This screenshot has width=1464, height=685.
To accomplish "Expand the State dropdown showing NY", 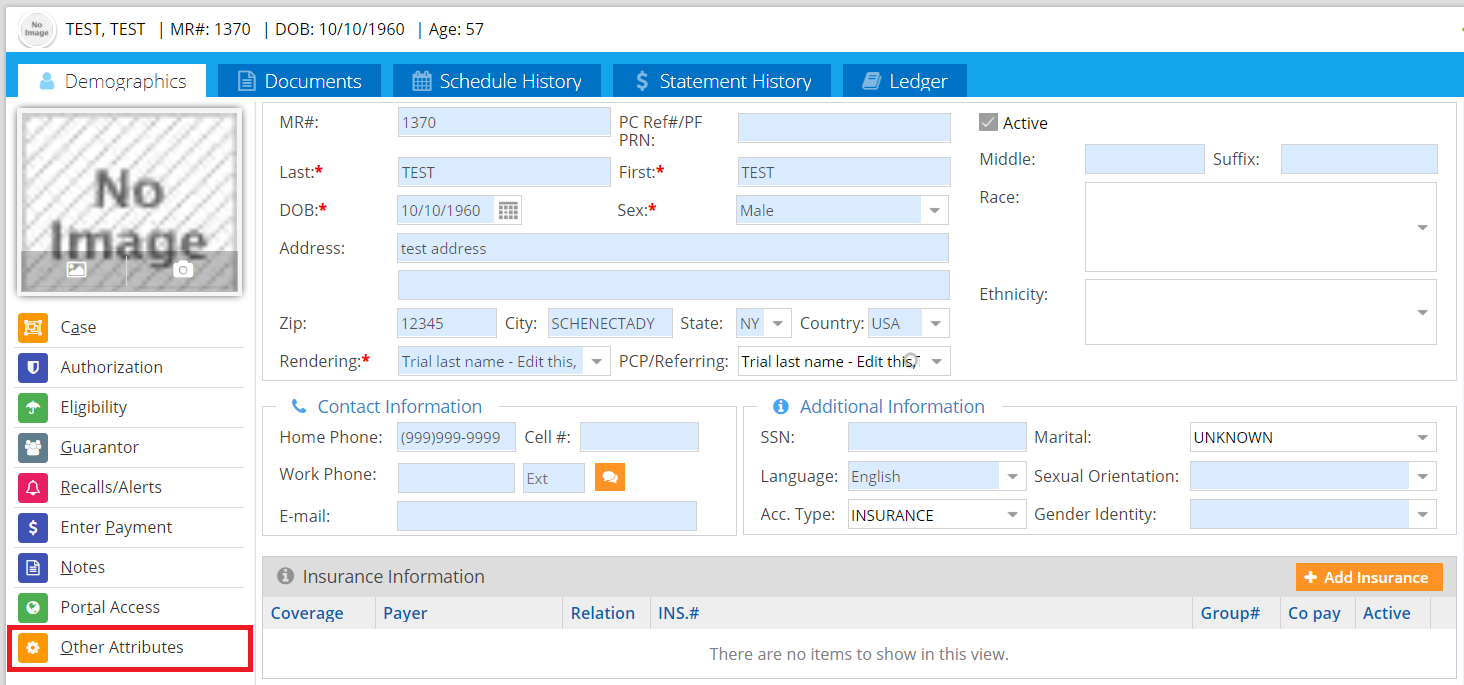I will pyautogui.click(x=778, y=324).
